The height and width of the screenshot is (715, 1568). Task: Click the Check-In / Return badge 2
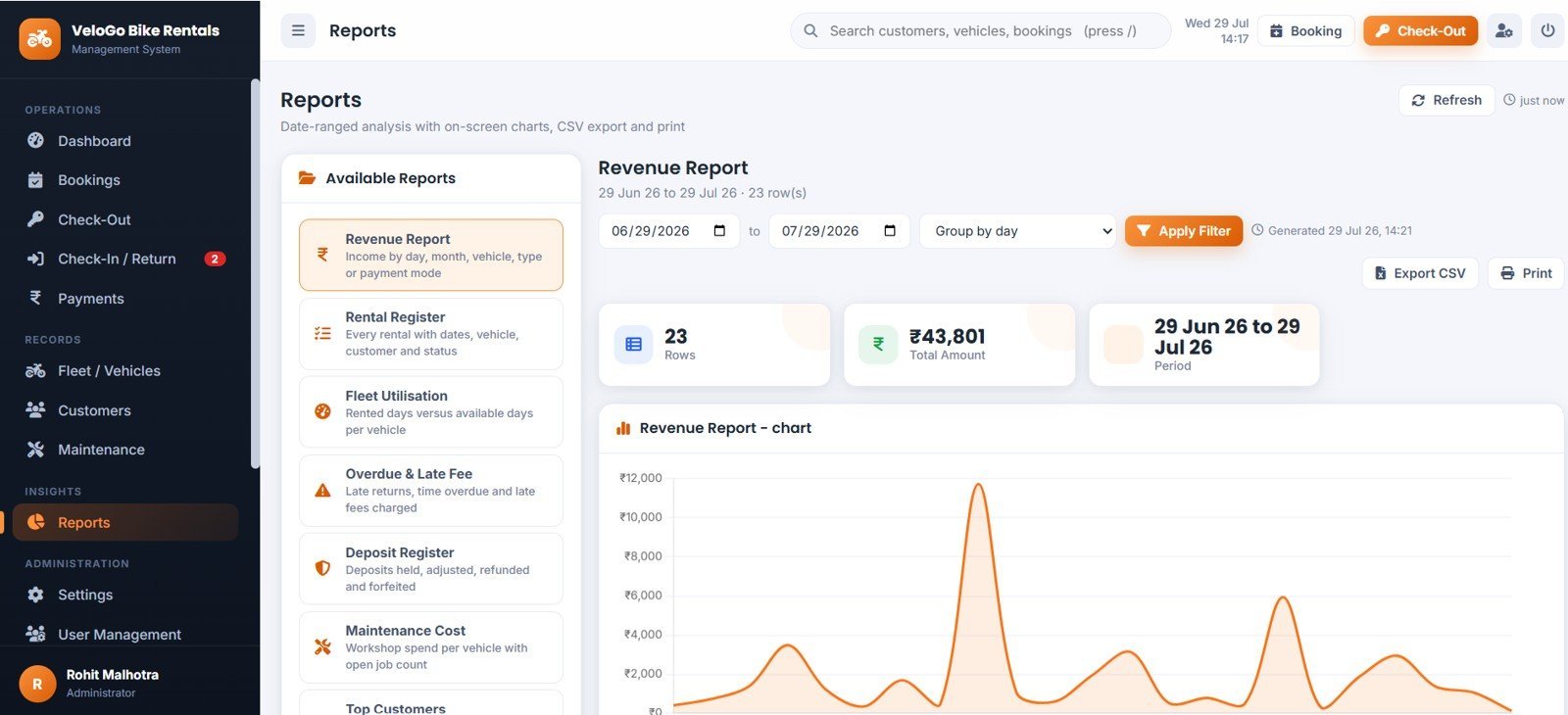(x=215, y=259)
